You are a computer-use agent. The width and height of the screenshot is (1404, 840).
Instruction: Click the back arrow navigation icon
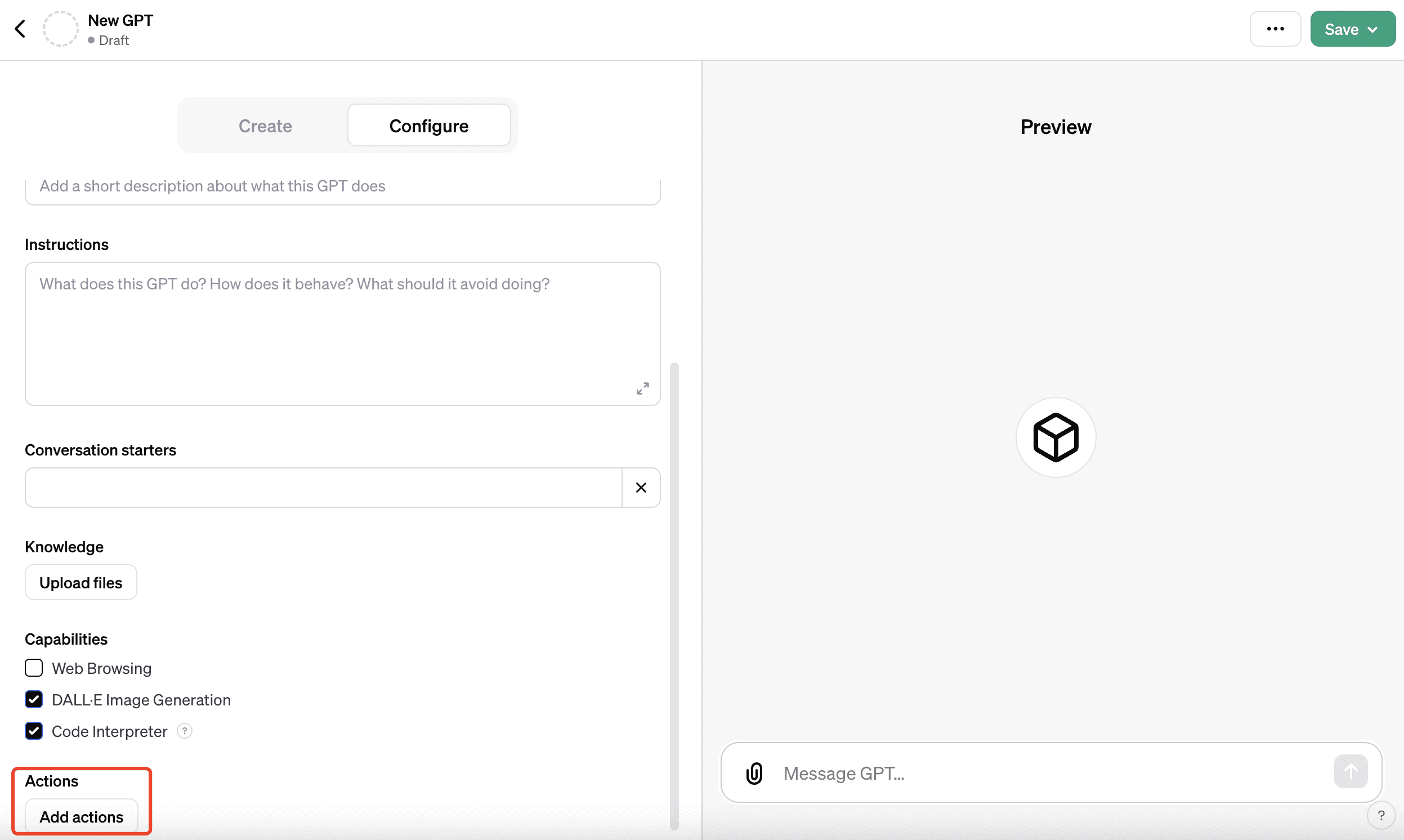[20, 29]
